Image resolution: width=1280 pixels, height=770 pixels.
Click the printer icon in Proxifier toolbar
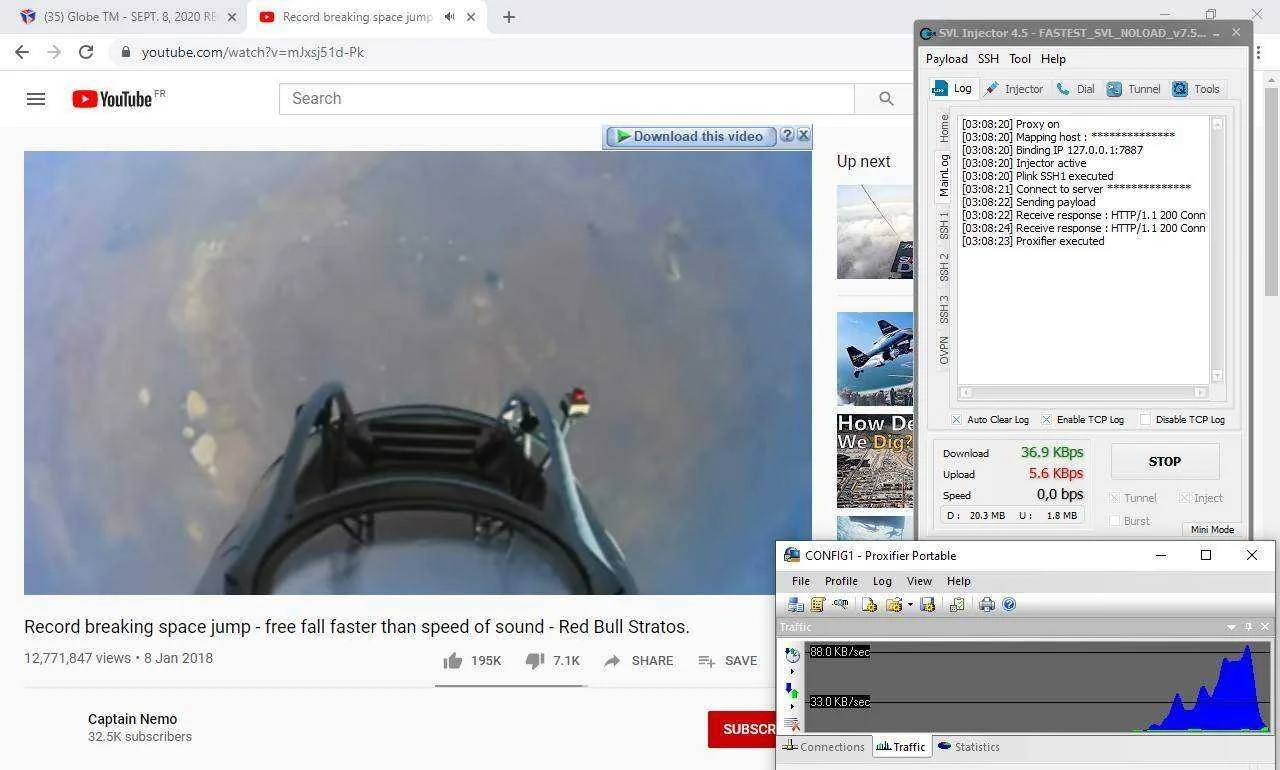click(987, 604)
